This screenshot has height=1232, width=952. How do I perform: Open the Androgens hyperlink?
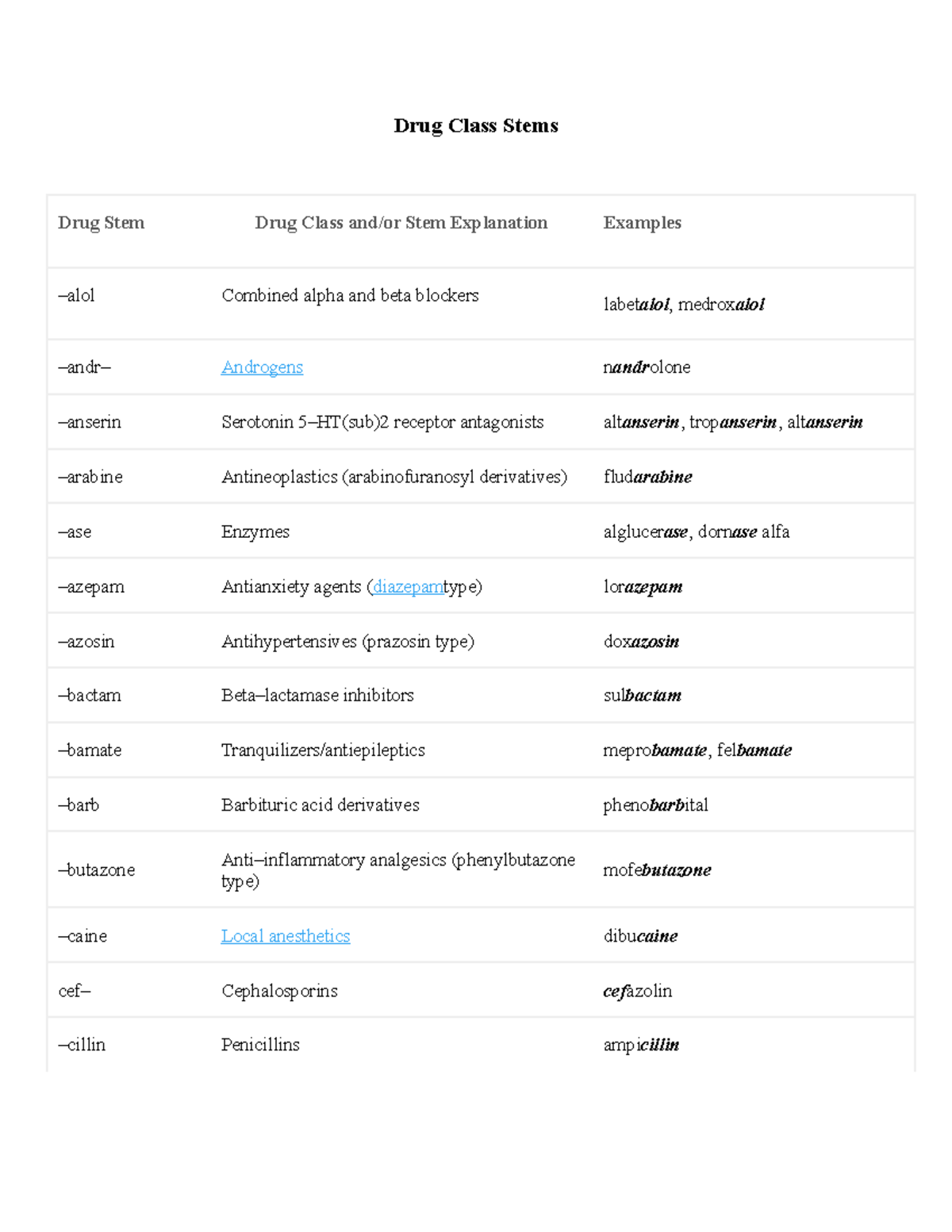tap(262, 367)
